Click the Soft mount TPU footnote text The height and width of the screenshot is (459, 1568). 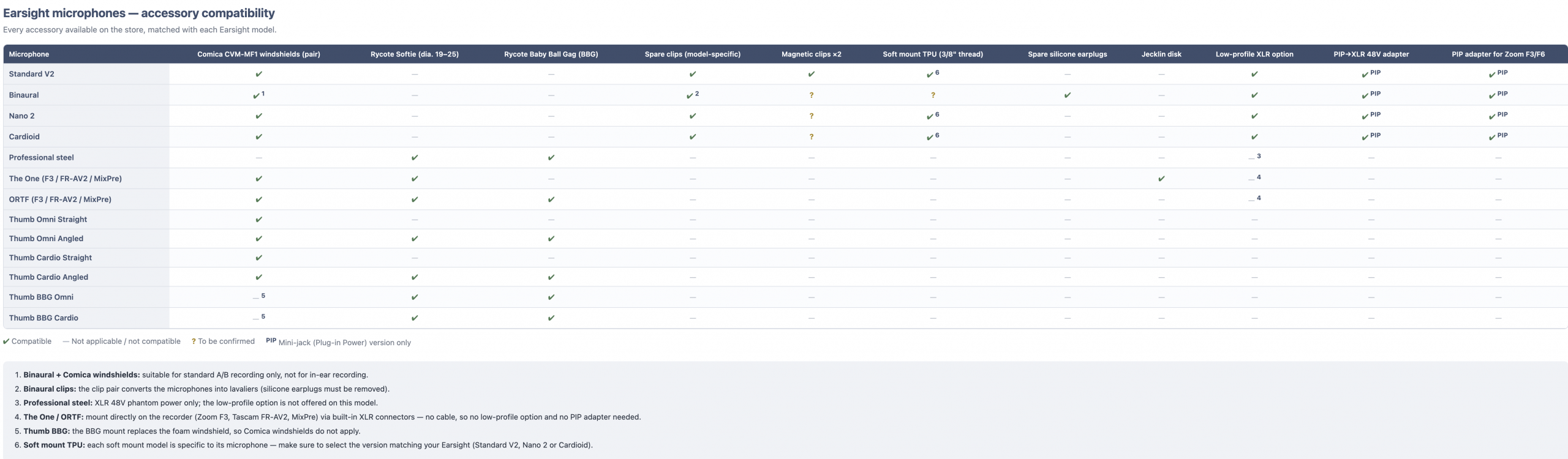(308, 445)
